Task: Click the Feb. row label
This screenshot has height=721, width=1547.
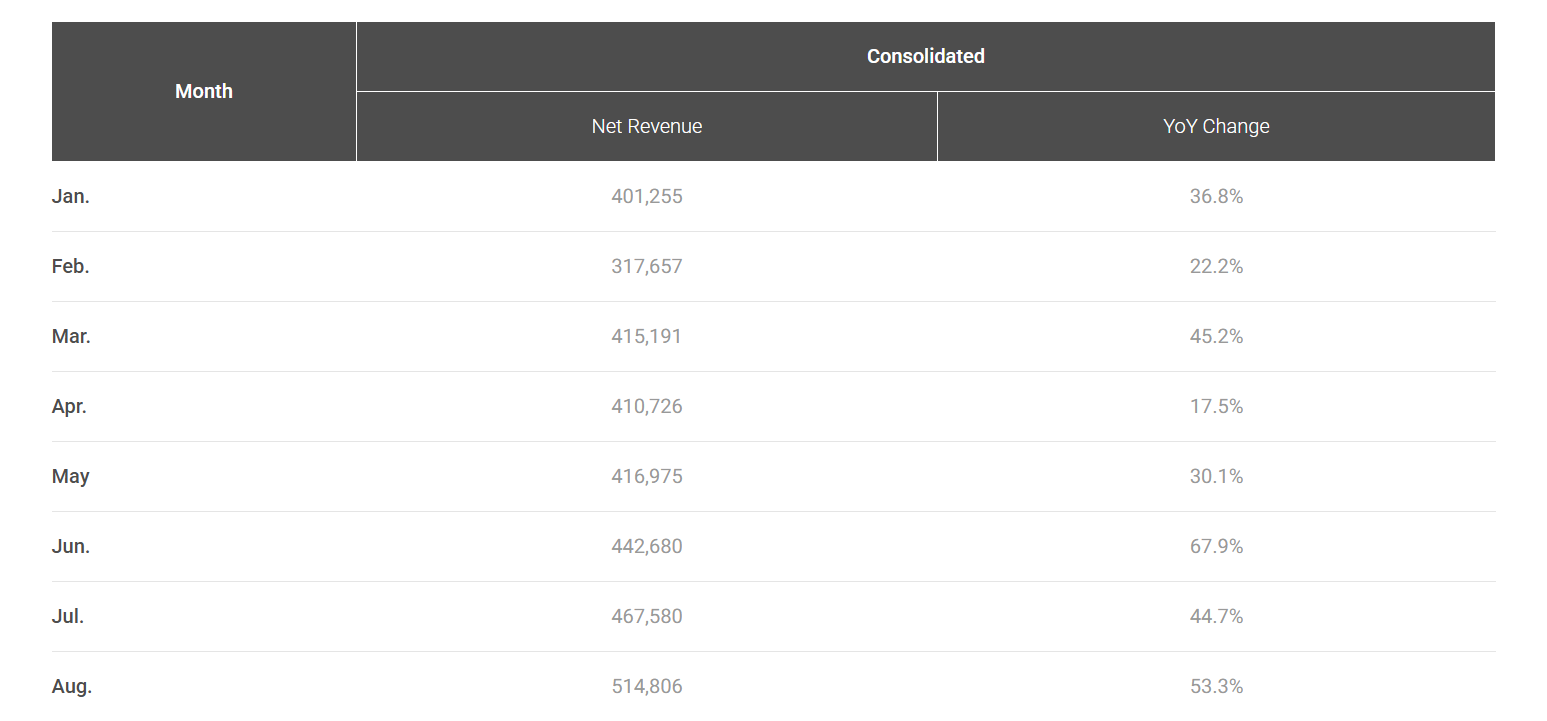Action: coord(71,267)
